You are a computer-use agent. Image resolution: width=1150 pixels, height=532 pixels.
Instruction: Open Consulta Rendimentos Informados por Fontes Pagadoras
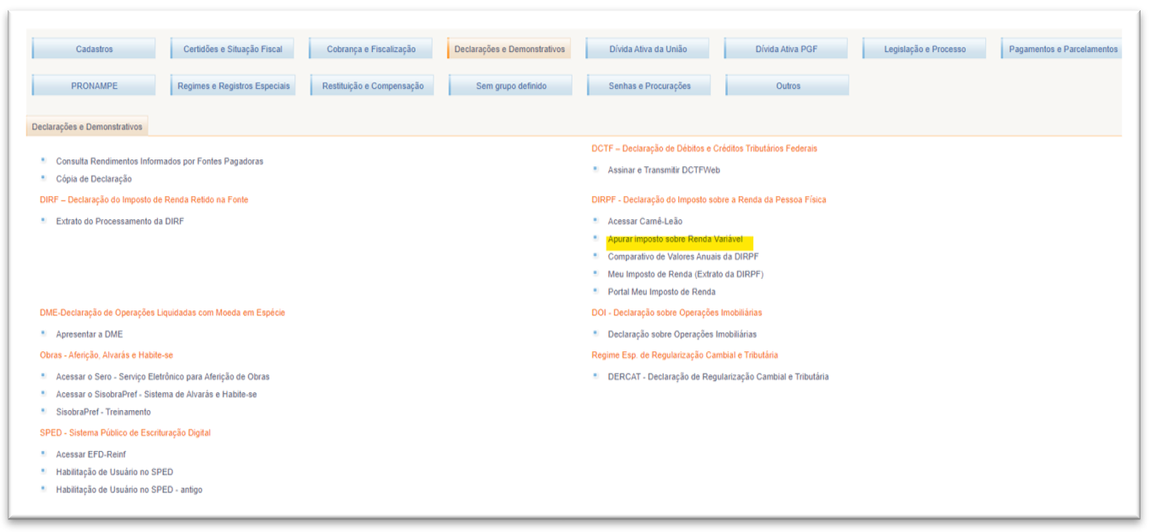(159, 161)
